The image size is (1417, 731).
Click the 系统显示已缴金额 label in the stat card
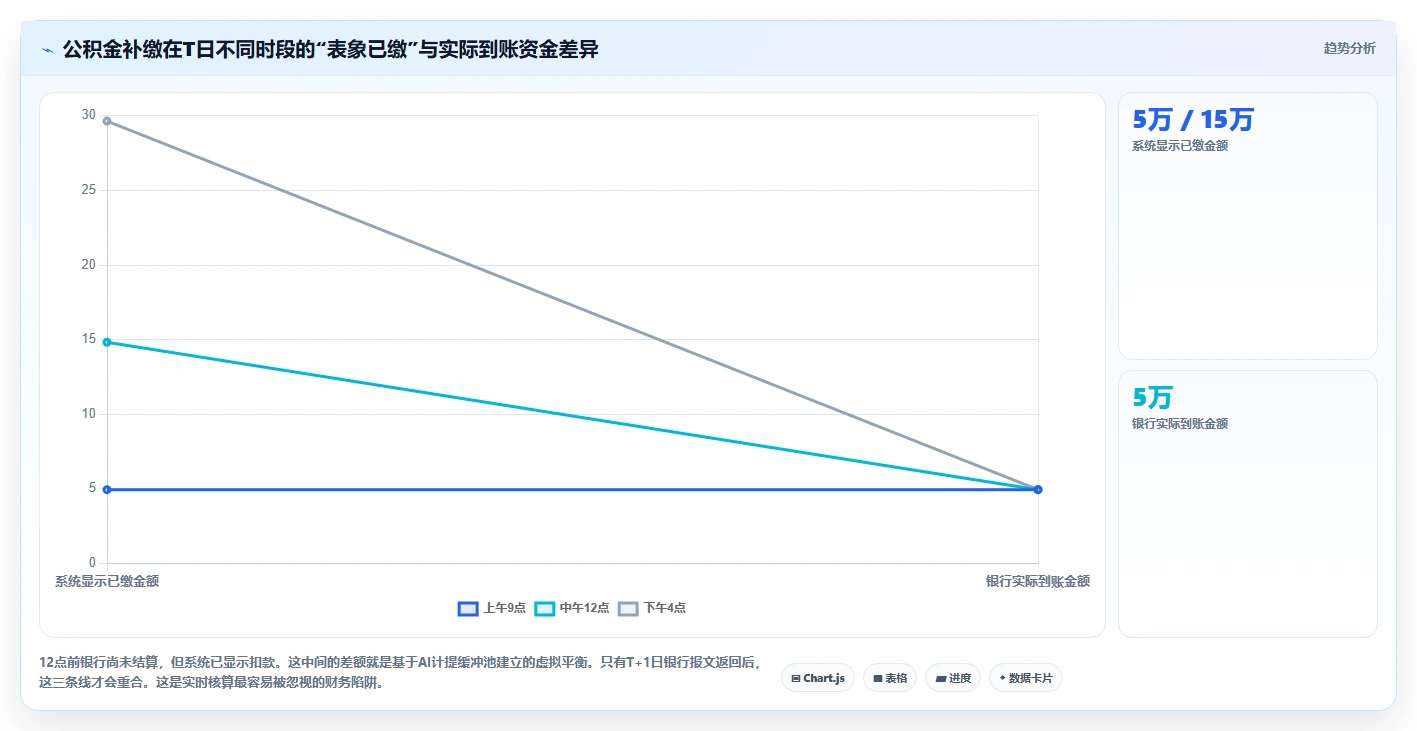click(1180, 146)
